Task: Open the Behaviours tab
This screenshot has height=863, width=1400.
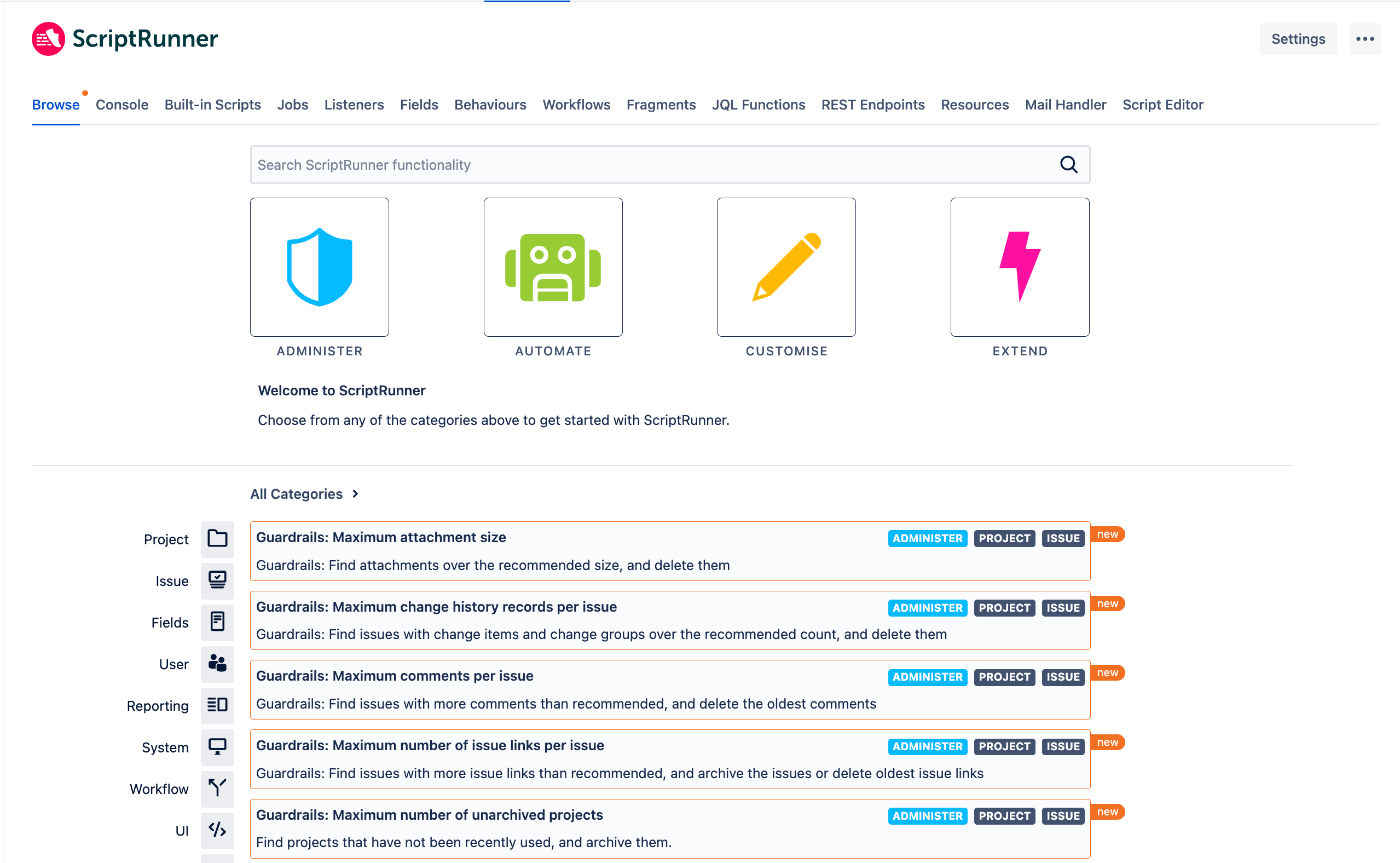Action: 490,105
